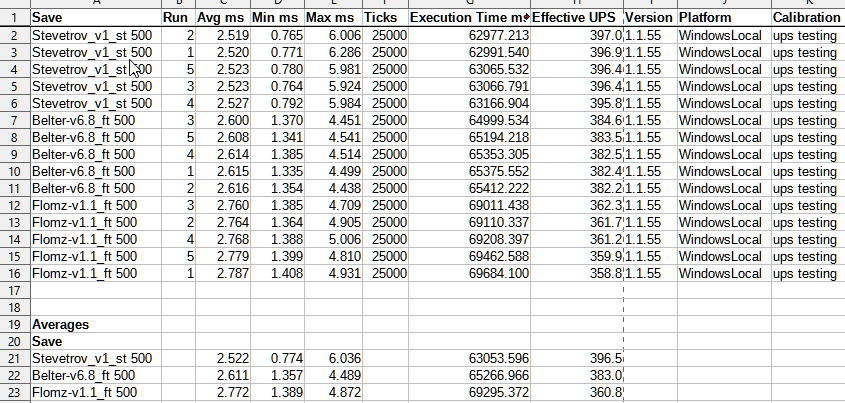Select the averaged Max ms cell 6.036
Image resolution: width=845 pixels, height=403 pixels.
[x=328, y=358]
